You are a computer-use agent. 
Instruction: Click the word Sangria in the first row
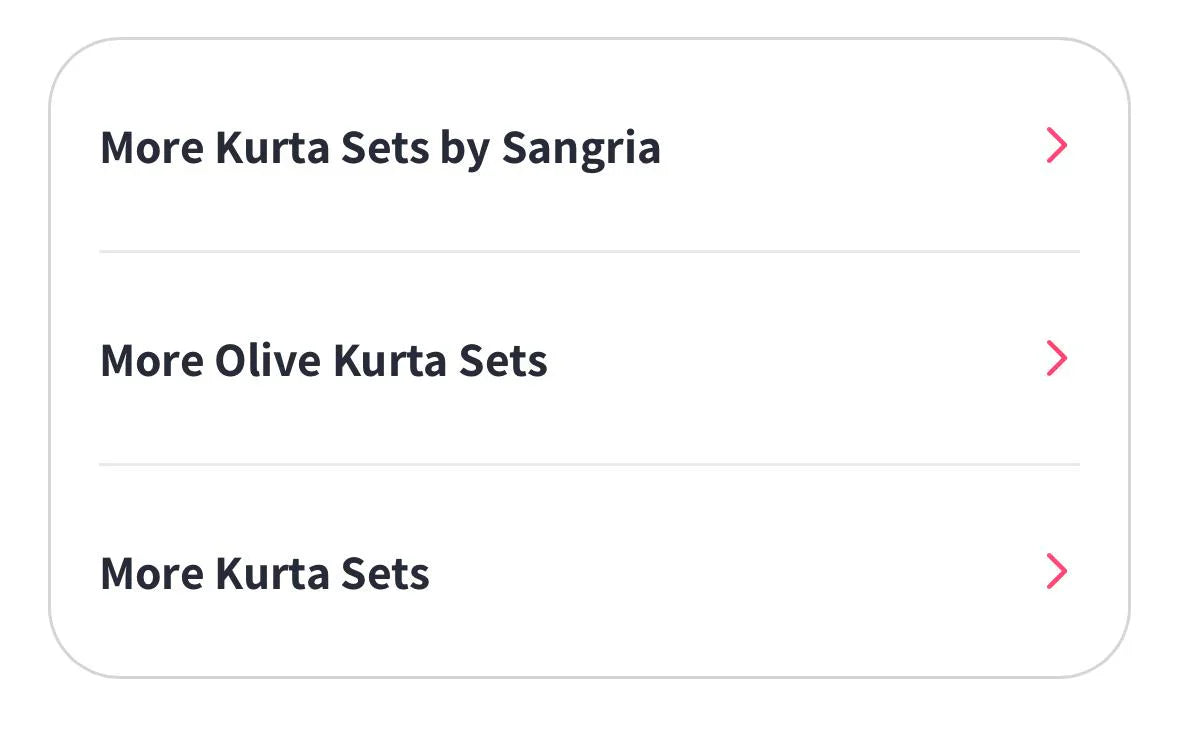[x=580, y=148]
